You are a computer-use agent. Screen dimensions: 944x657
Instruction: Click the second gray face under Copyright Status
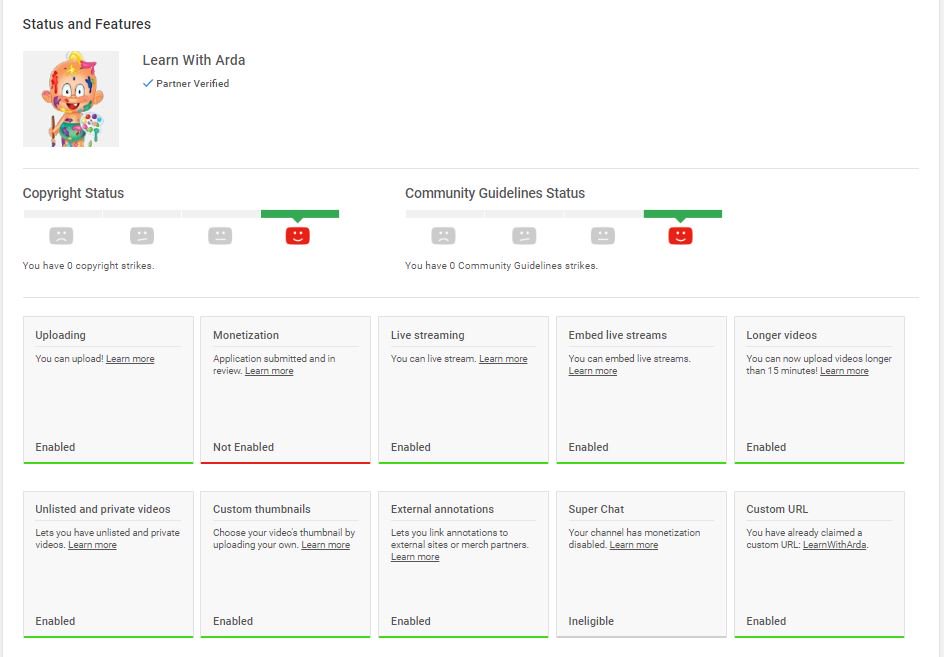pos(142,235)
